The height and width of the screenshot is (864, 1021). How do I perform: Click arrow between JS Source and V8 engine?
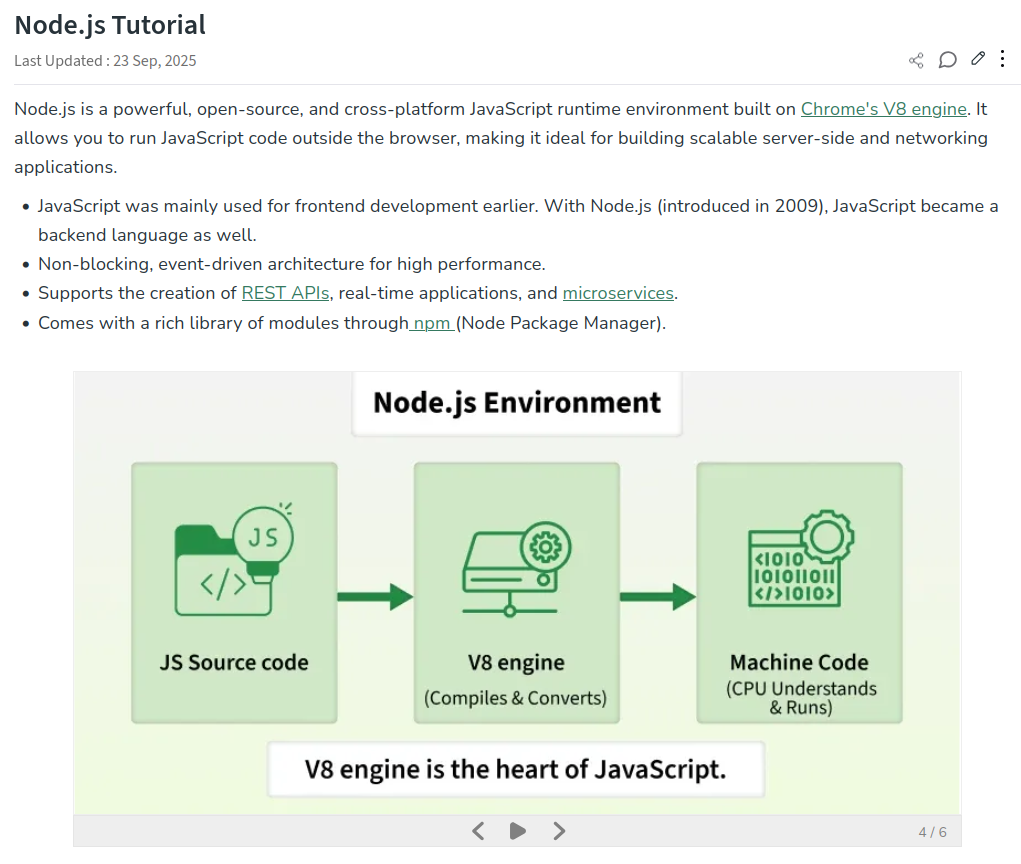coord(375,597)
